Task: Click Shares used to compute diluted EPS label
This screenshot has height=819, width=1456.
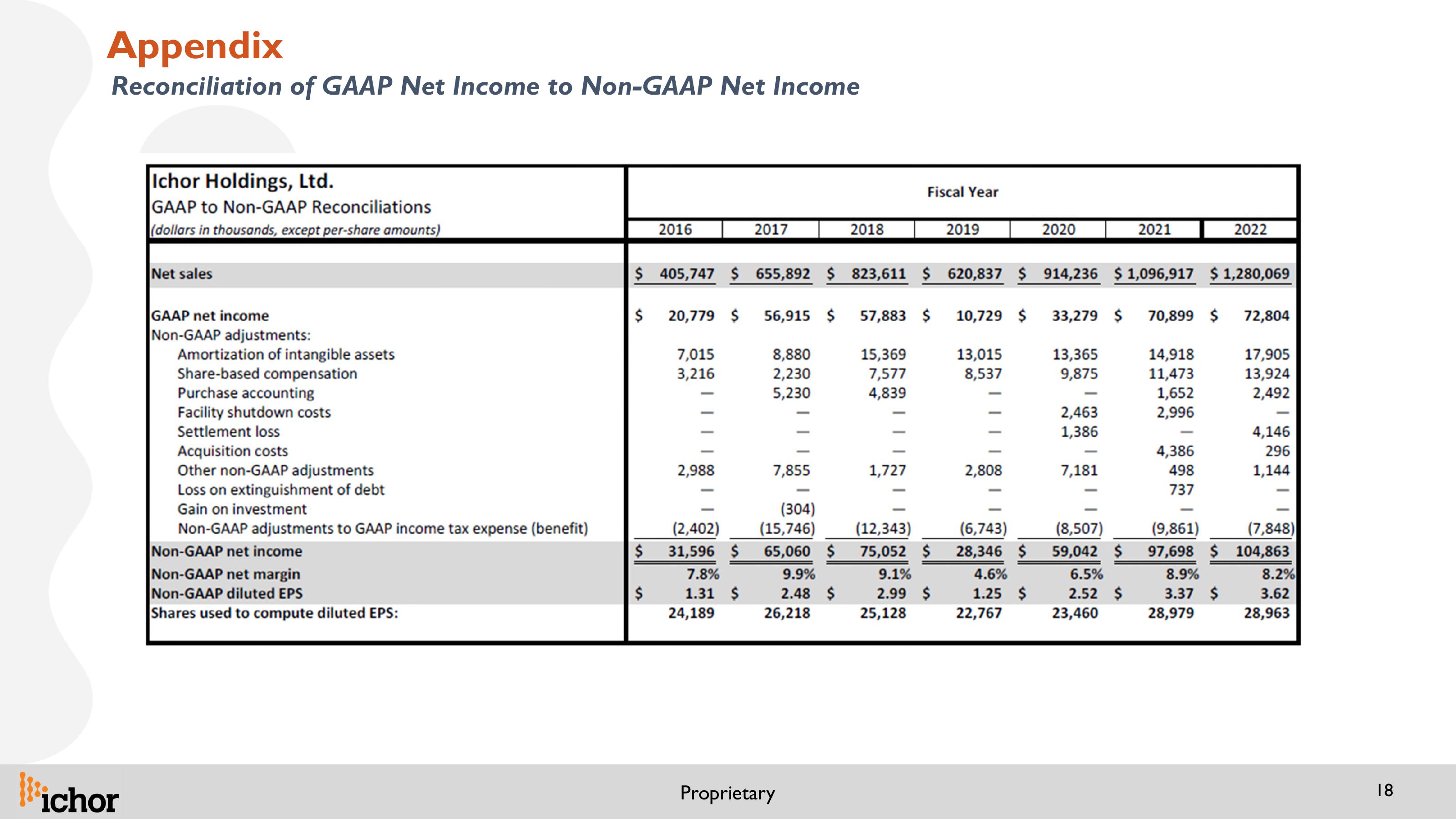Action: [x=275, y=613]
